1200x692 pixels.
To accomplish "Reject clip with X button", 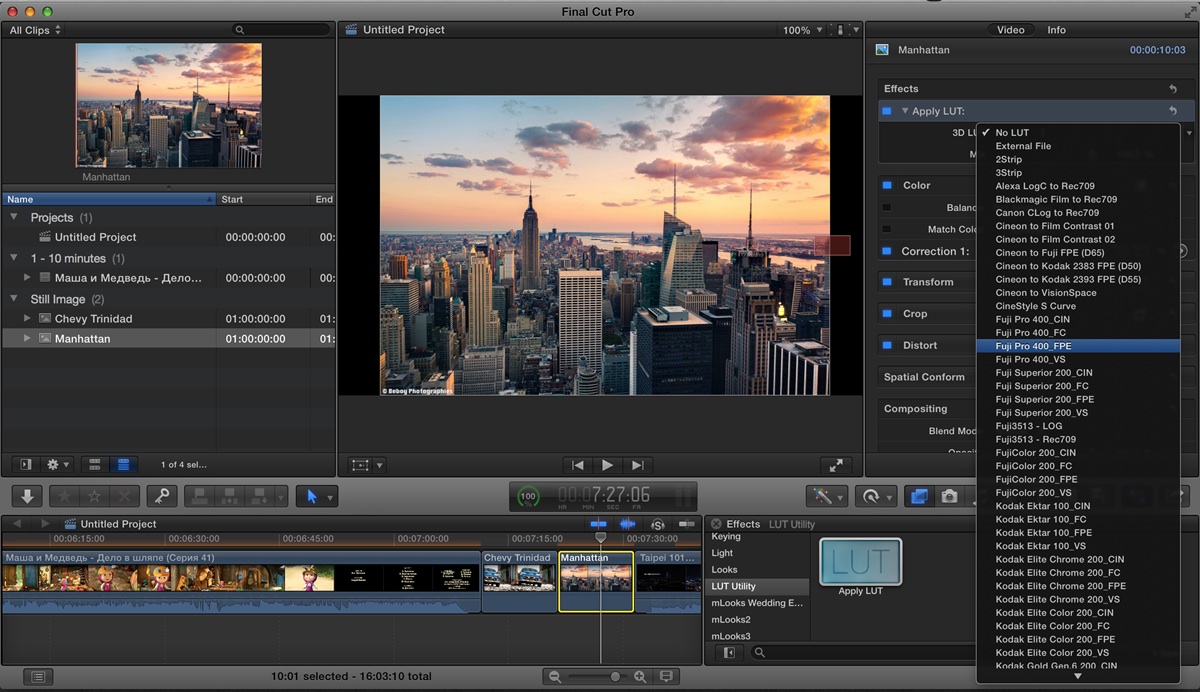I will click(125, 496).
